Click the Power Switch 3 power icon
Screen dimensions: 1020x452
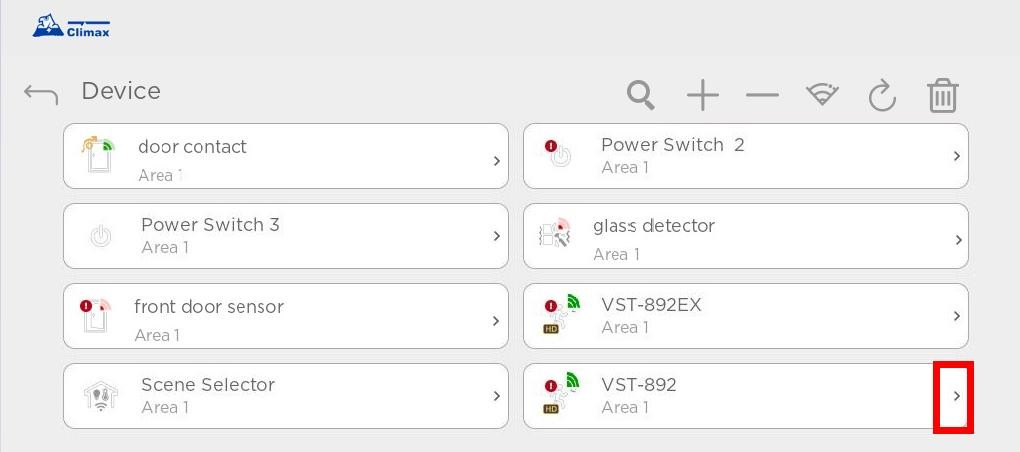click(100, 237)
